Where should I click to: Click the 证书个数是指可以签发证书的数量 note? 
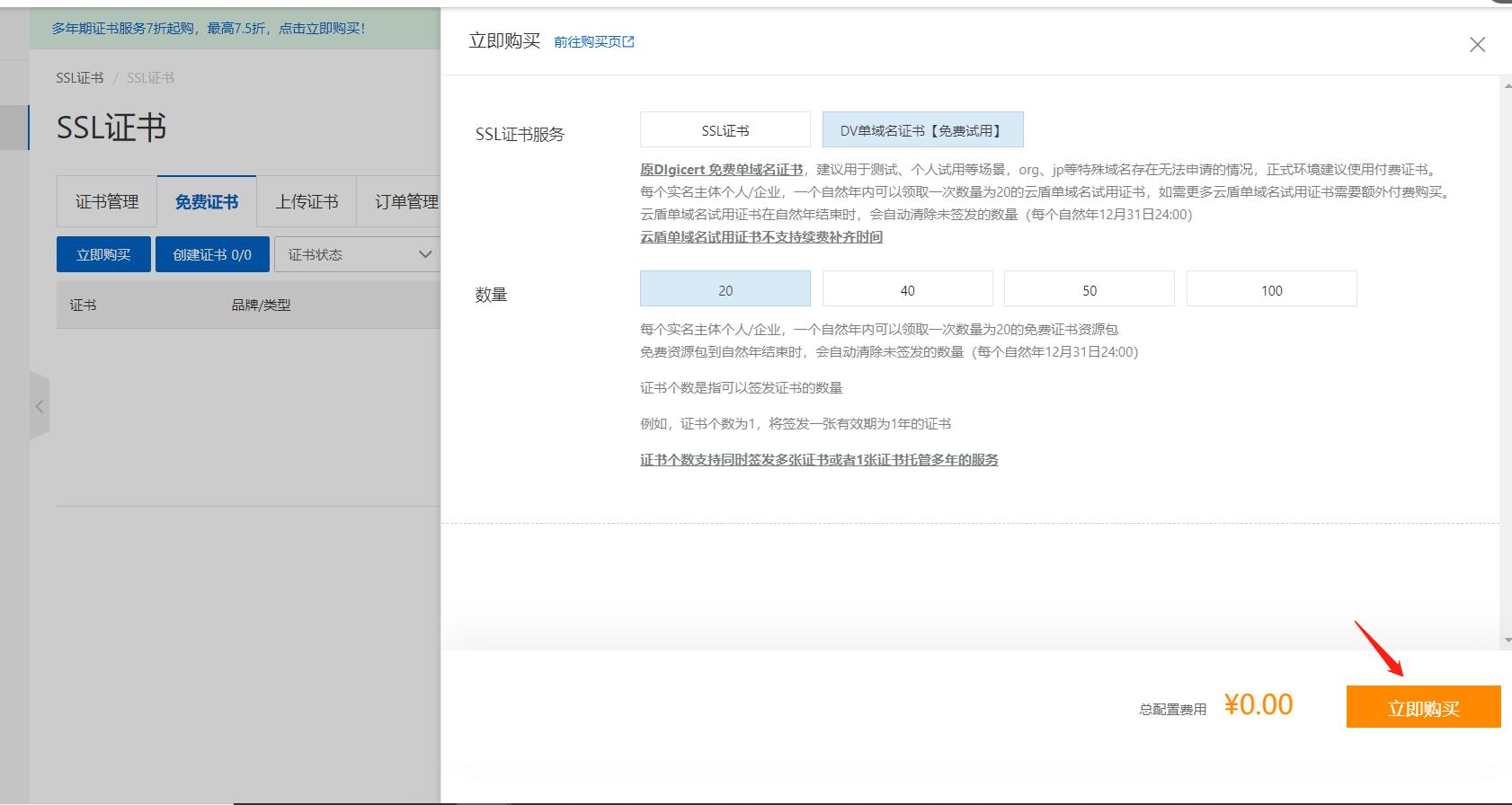(742, 388)
